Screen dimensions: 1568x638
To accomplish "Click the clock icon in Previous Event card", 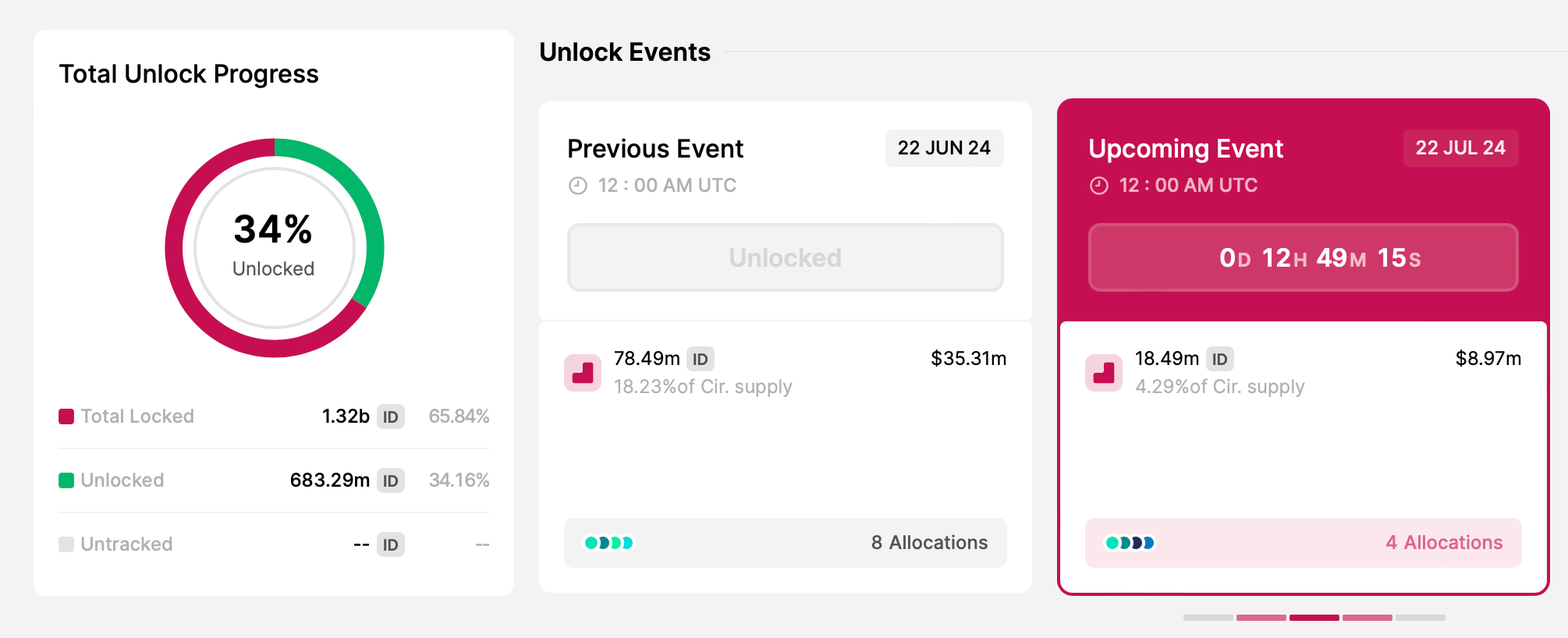I will [577, 186].
